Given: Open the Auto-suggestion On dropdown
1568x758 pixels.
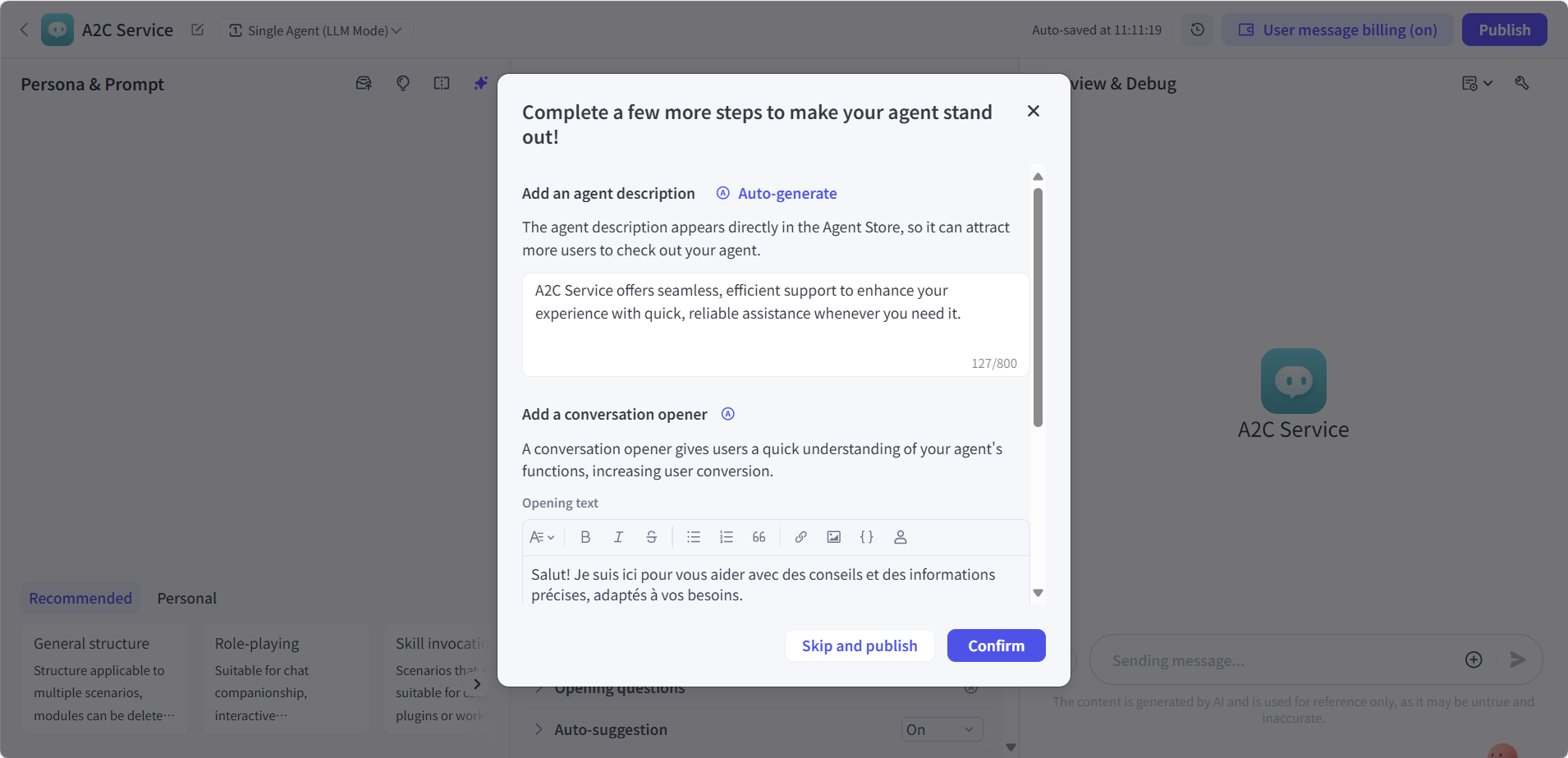Looking at the screenshot, I should tap(941, 729).
